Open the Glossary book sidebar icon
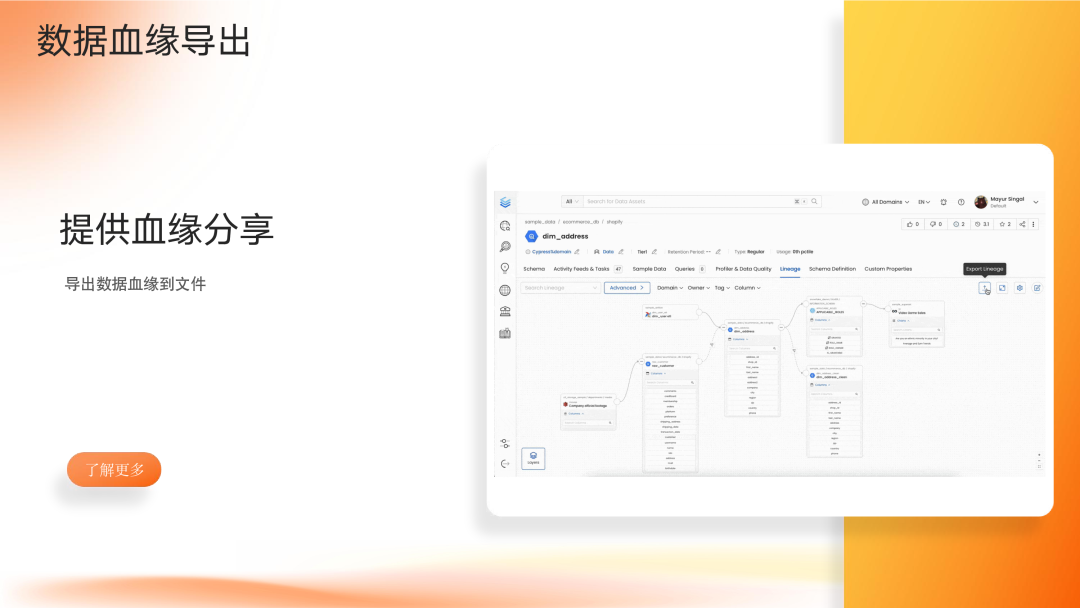Screen dimensions: 1080x608 [505, 333]
